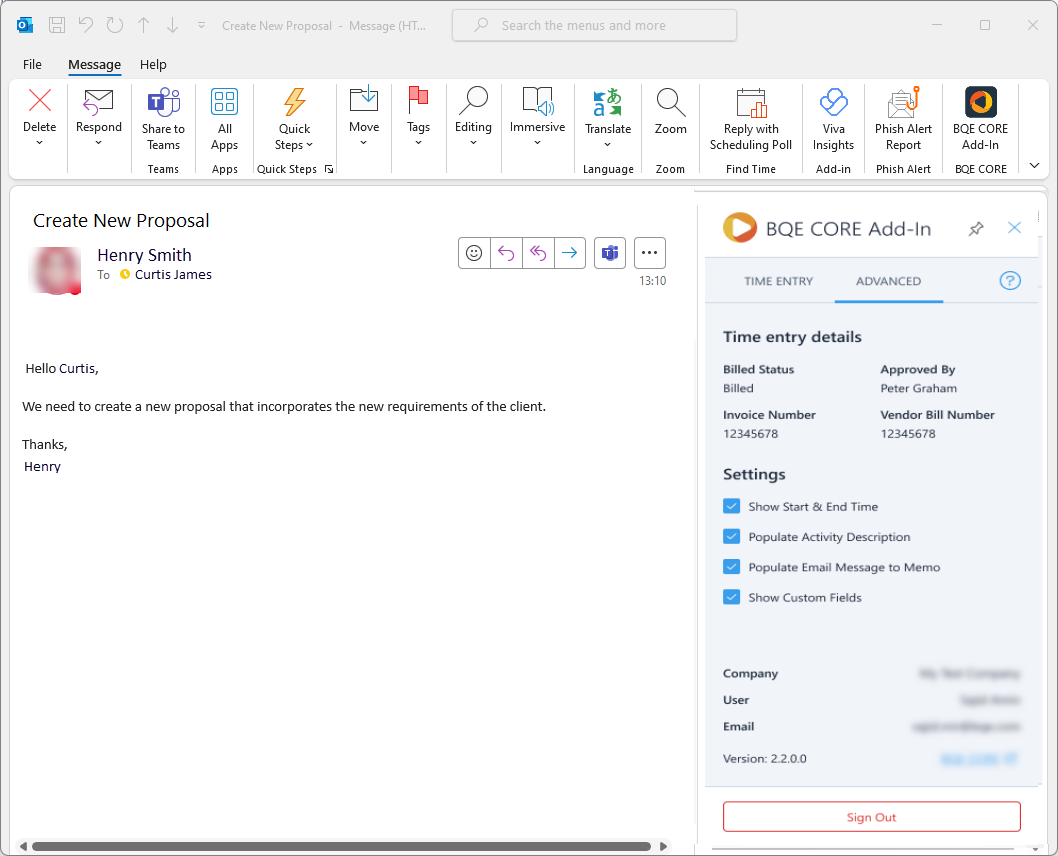Click the Sign Out button
Image resolution: width=1058 pixels, height=856 pixels.
(871, 817)
